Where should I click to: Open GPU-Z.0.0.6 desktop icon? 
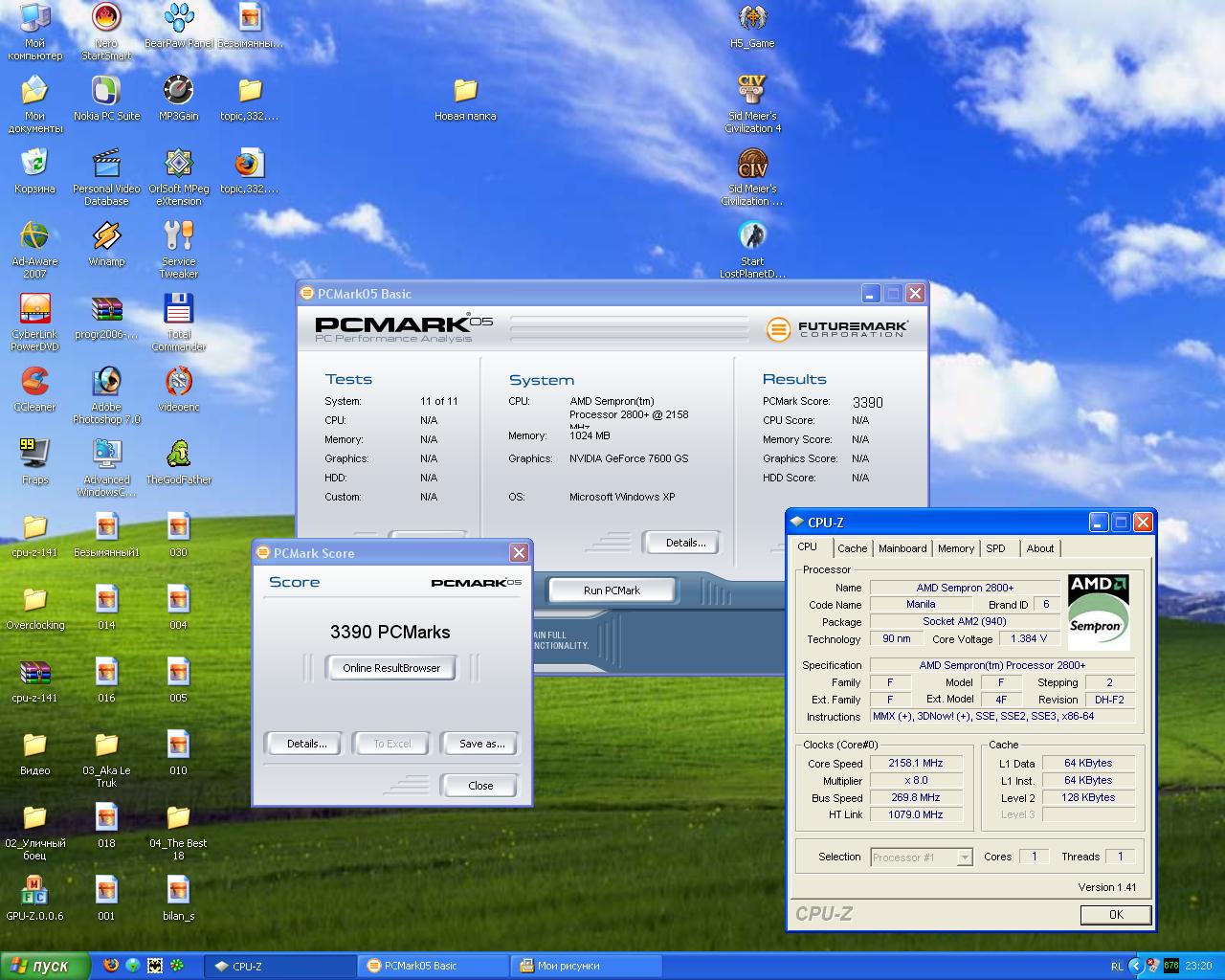coord(34,898)
